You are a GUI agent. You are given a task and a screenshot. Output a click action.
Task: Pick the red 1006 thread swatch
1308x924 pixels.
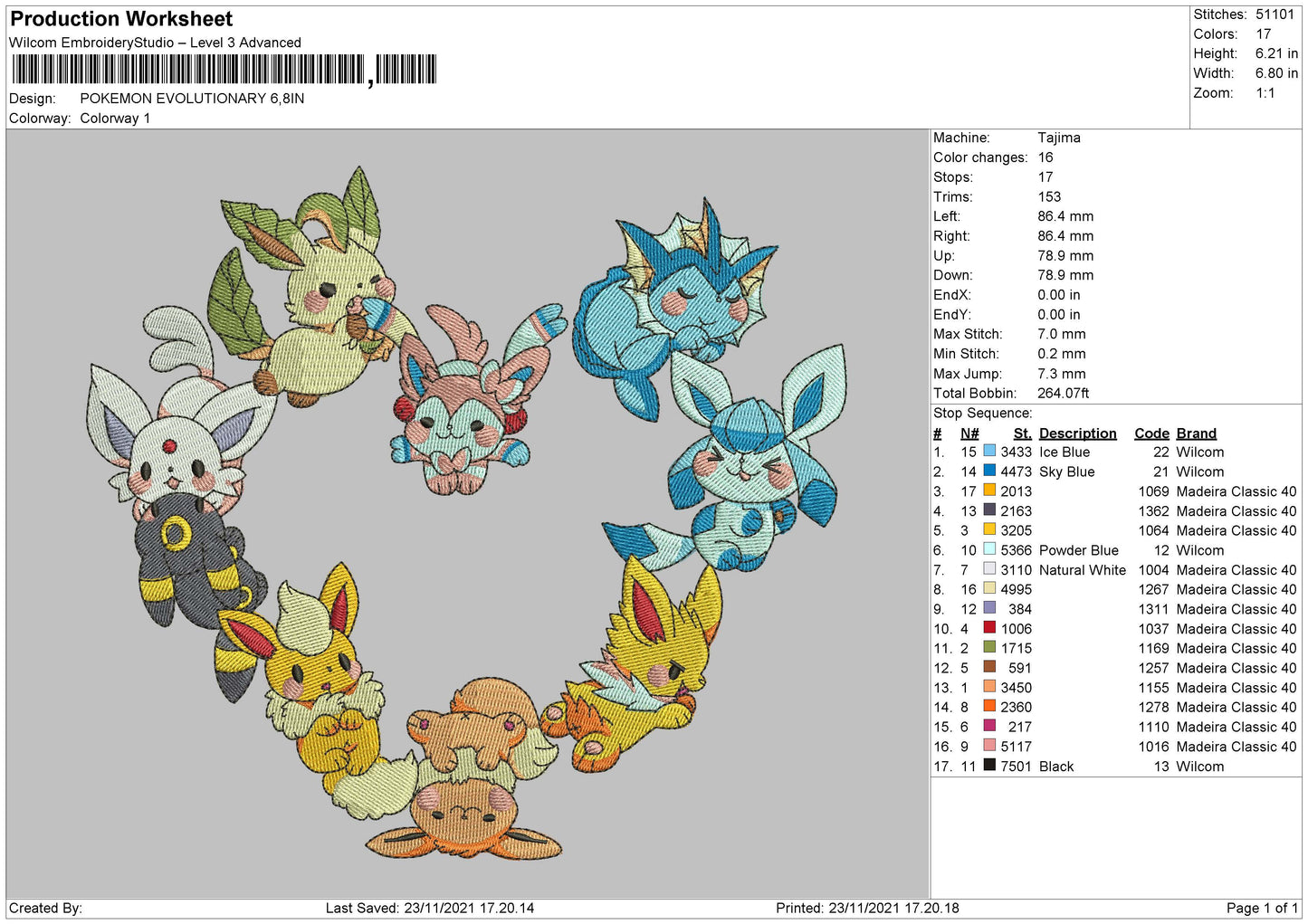[989, 628]
